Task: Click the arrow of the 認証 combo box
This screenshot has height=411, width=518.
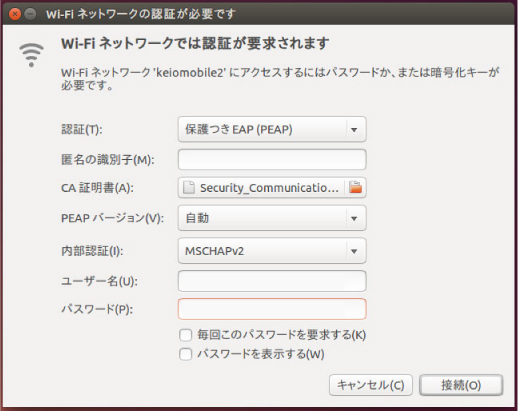Action: coord(354,129)
